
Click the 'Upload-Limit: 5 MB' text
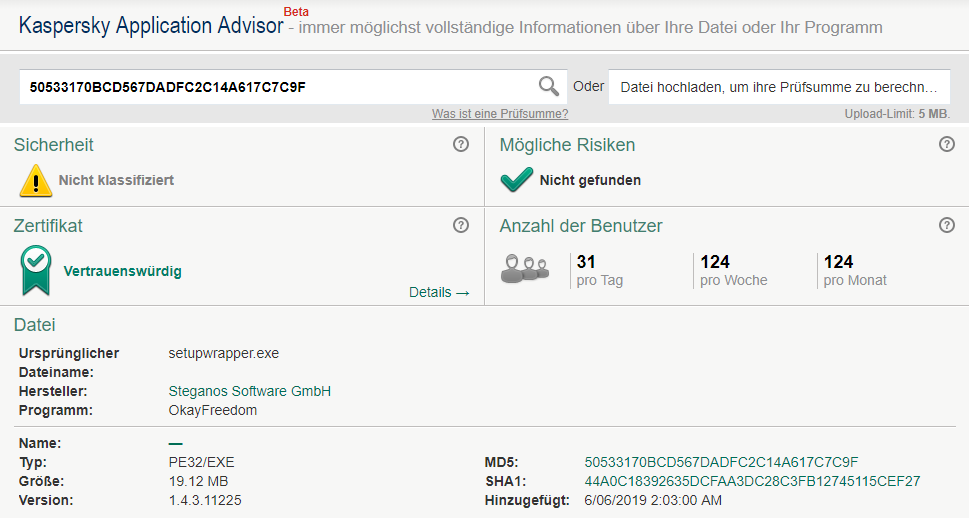[x=897, y=114]
